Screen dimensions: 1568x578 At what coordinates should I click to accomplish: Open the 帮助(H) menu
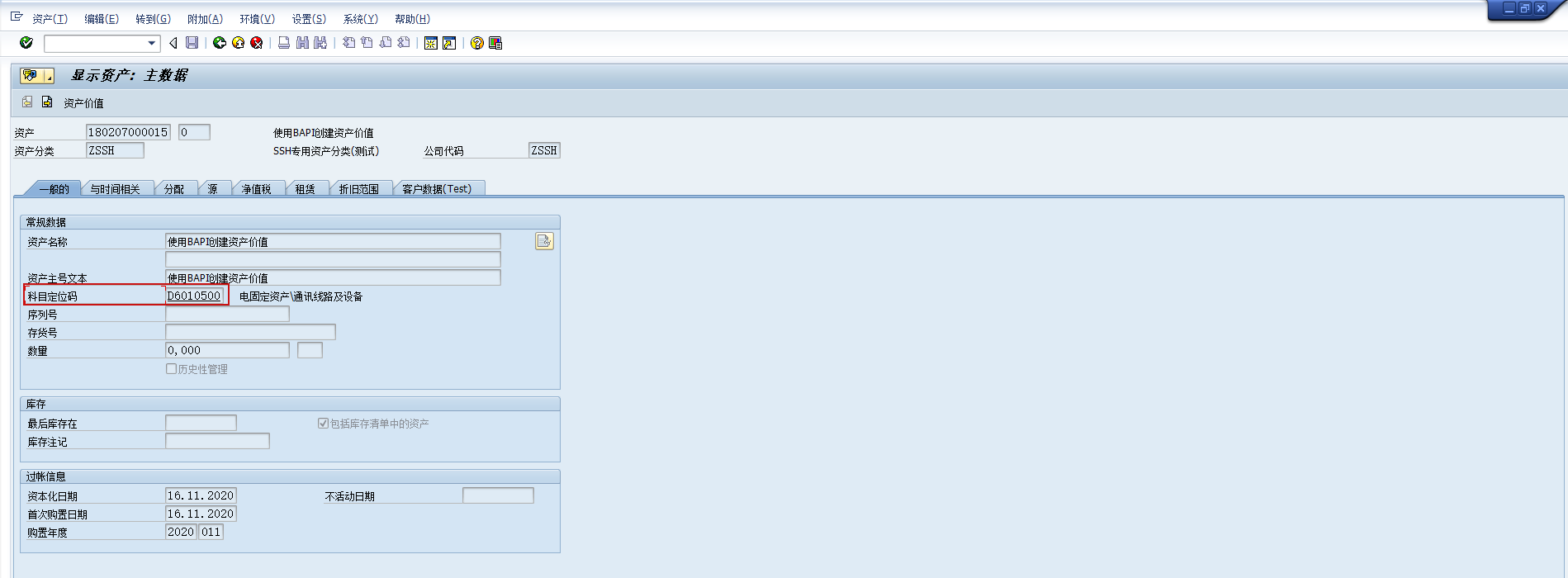412,18
